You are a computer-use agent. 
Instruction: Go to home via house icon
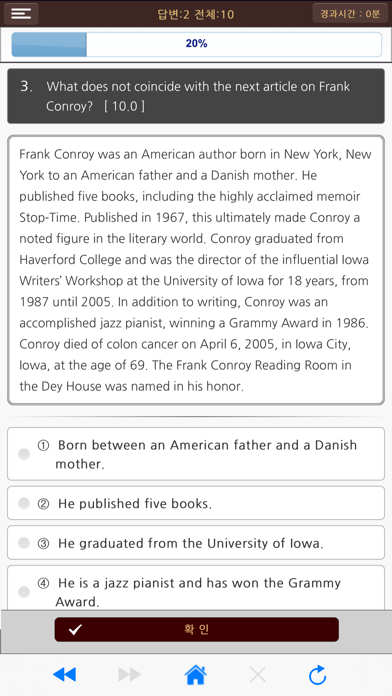point(195,675)
